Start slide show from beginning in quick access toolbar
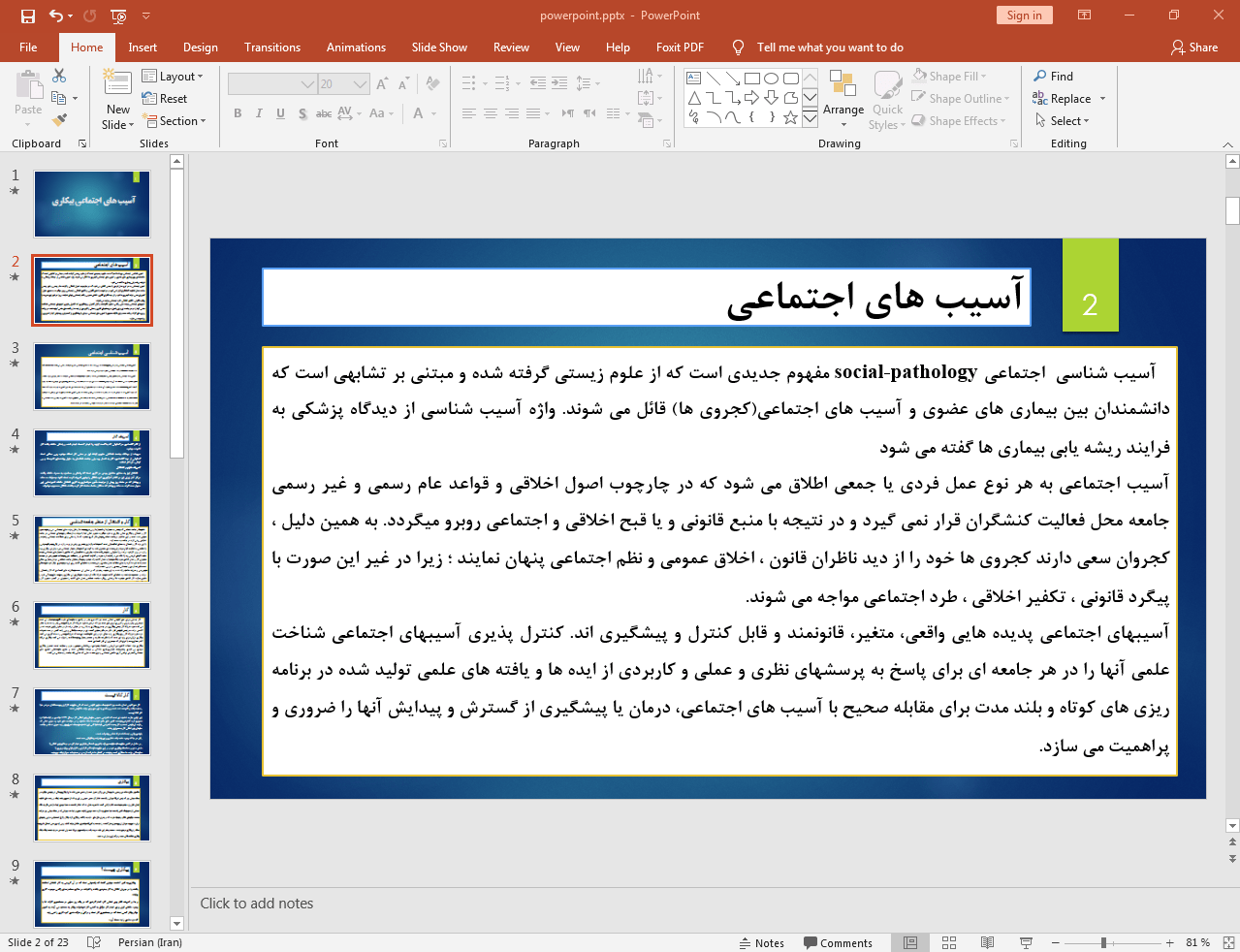Screen dimensions: 1240x952 tap(118, 16)
